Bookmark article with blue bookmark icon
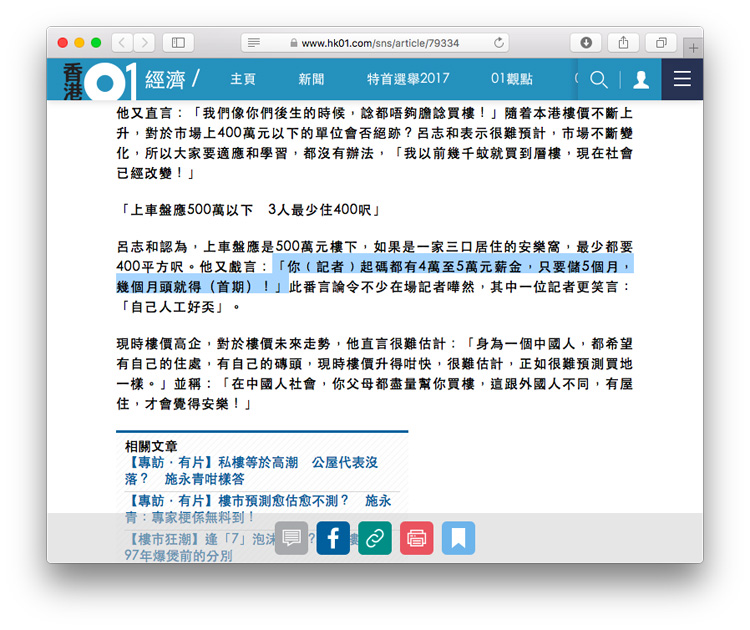Screen dimensions: 750x630 click(458, 538)
